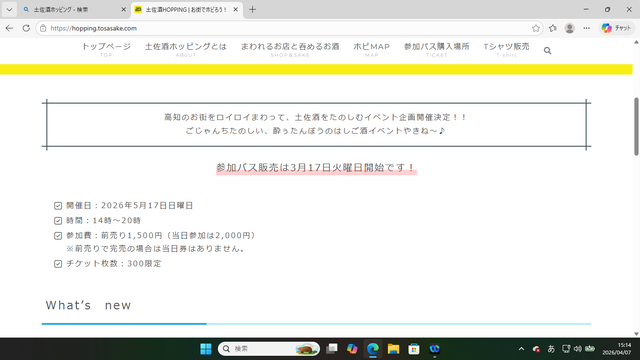Click the 開催日 check icon
640x360 pixels.
click(58, 206)
